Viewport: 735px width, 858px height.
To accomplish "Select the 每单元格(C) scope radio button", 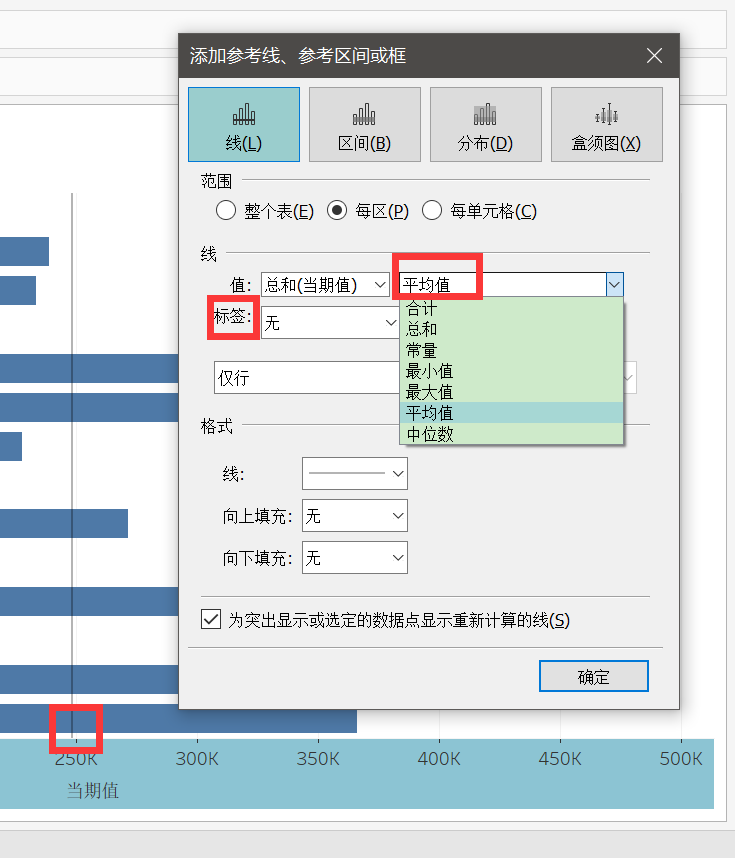I will pyautogui.click(x=432, y=210).
